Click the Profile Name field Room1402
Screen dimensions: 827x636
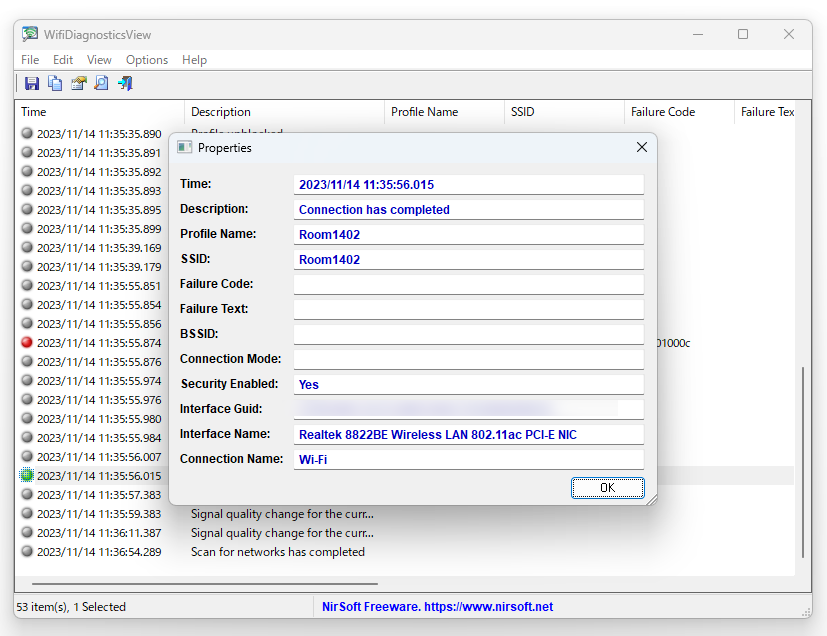point(468,235)
